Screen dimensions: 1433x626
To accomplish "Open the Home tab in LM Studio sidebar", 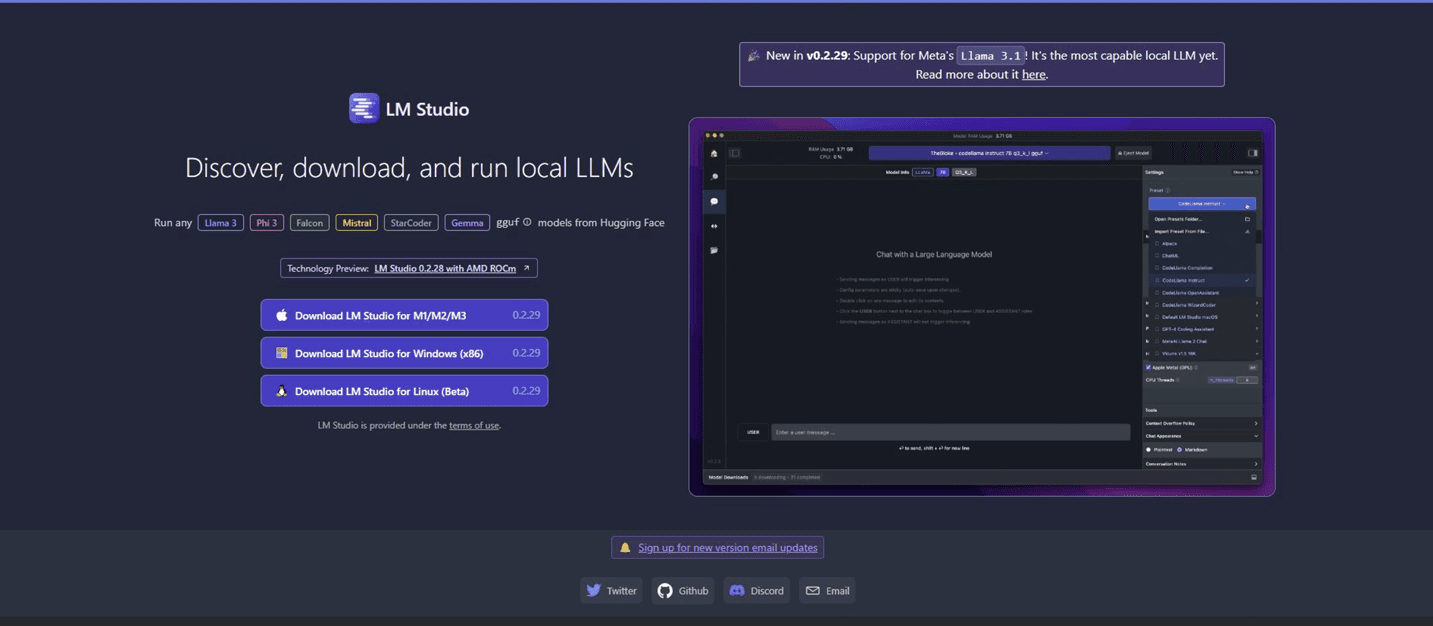I will (x=714, y=154).
